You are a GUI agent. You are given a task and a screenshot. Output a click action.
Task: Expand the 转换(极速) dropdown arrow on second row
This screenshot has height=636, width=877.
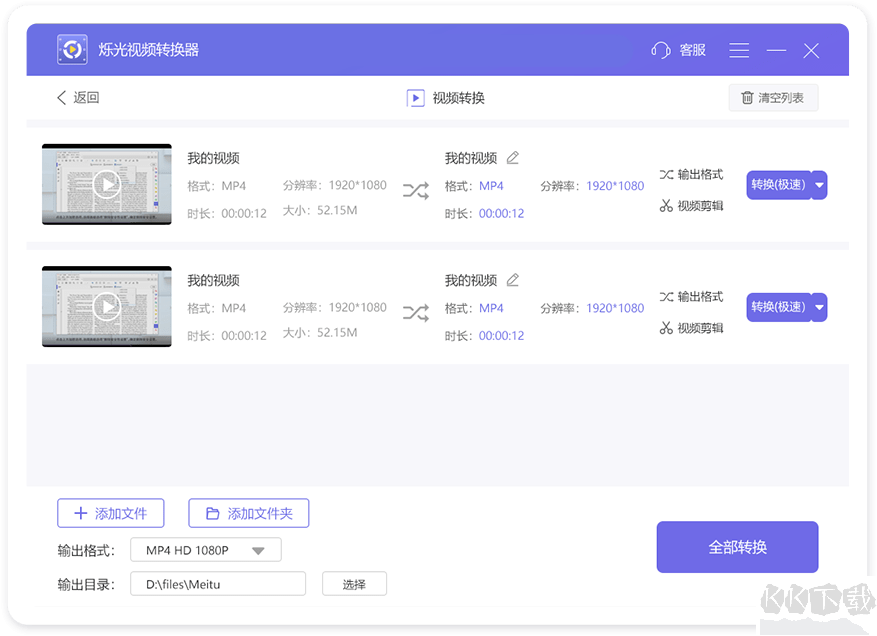click(x=821, y=307)
